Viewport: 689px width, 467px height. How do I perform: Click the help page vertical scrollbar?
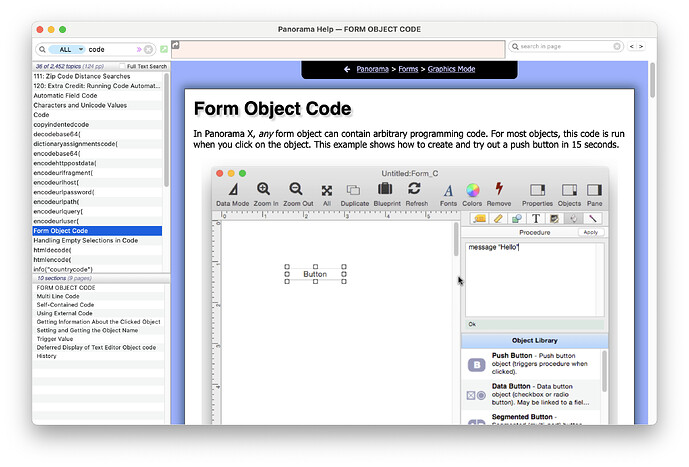[x=652, y=80]
